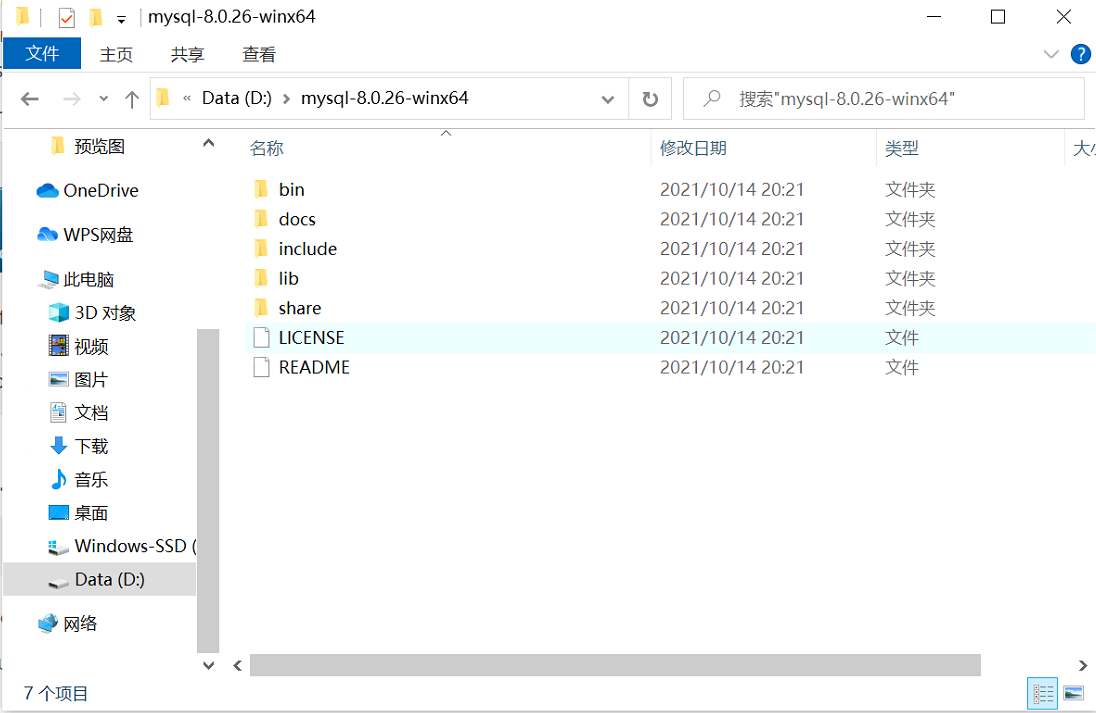Click the 图片 pictures icon
This screenshot has height=713, width=1096.
(x=59, y=380)
